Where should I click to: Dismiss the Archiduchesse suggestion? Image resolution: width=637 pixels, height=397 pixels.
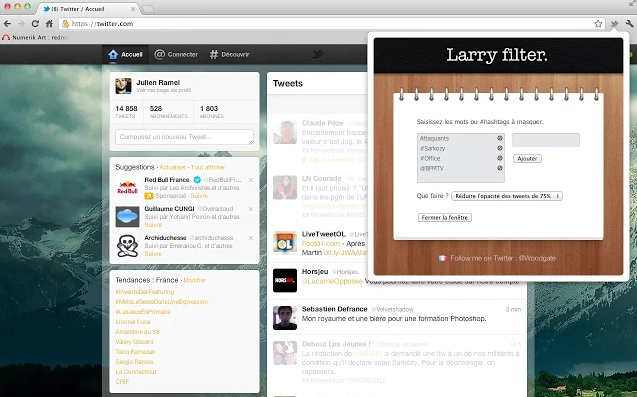251,238
